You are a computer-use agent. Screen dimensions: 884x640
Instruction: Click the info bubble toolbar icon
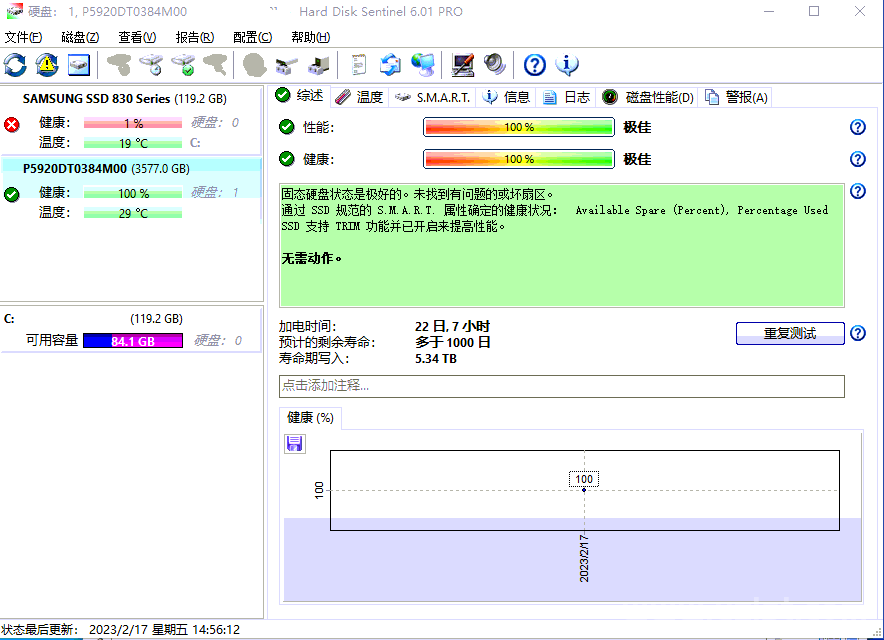(x=567, y=65)
